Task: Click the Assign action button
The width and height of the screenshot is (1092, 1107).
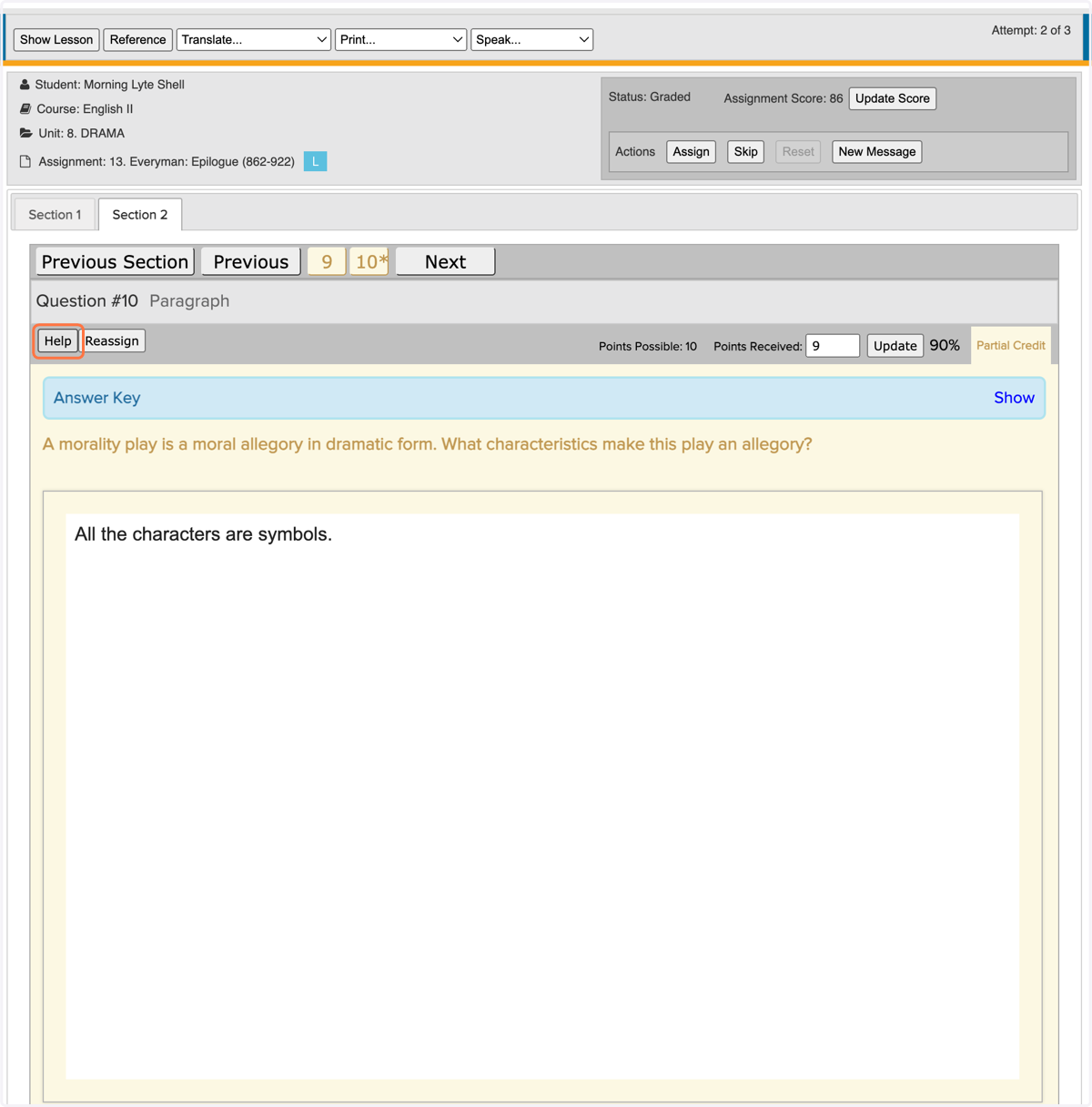Action: pos(691,151)
